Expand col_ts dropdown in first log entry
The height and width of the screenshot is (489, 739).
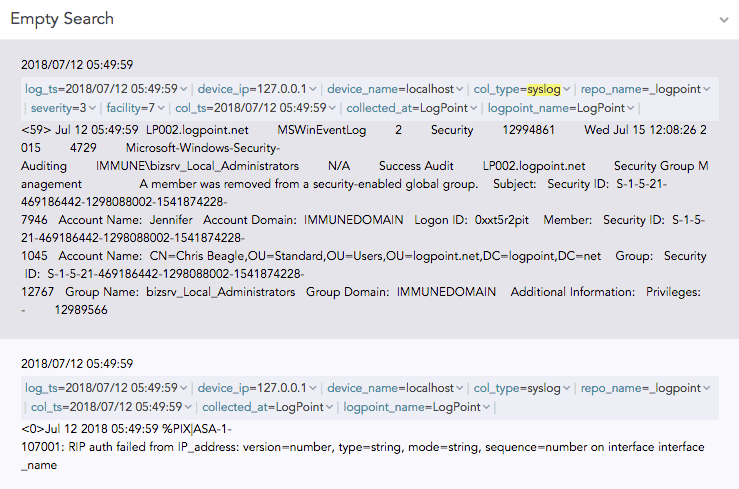pos(331,108)
